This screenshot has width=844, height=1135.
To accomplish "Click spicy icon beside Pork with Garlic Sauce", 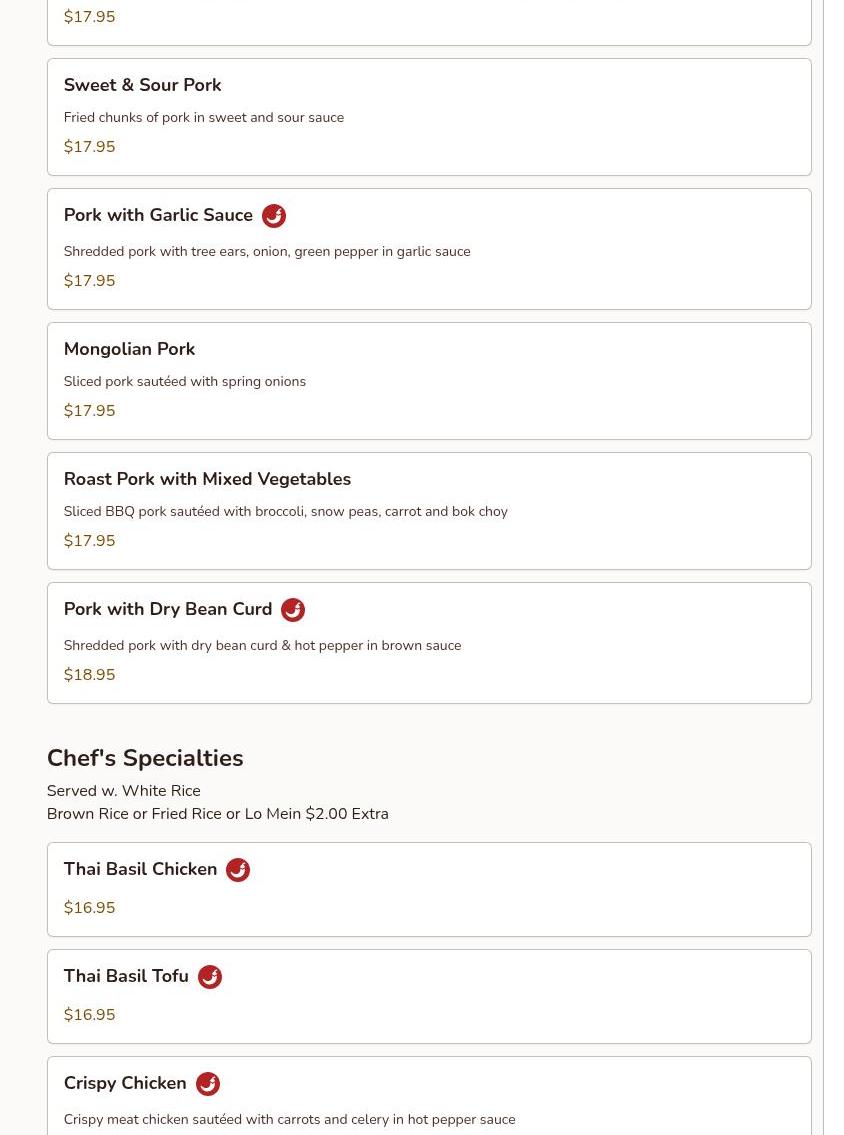I will [x=273, y=216].
